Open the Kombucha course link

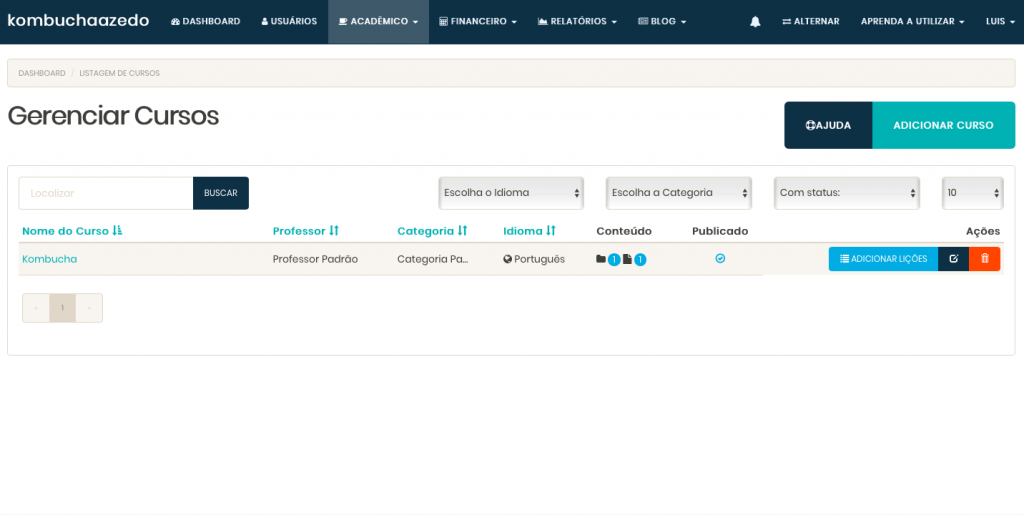click(x=50, y=259)
